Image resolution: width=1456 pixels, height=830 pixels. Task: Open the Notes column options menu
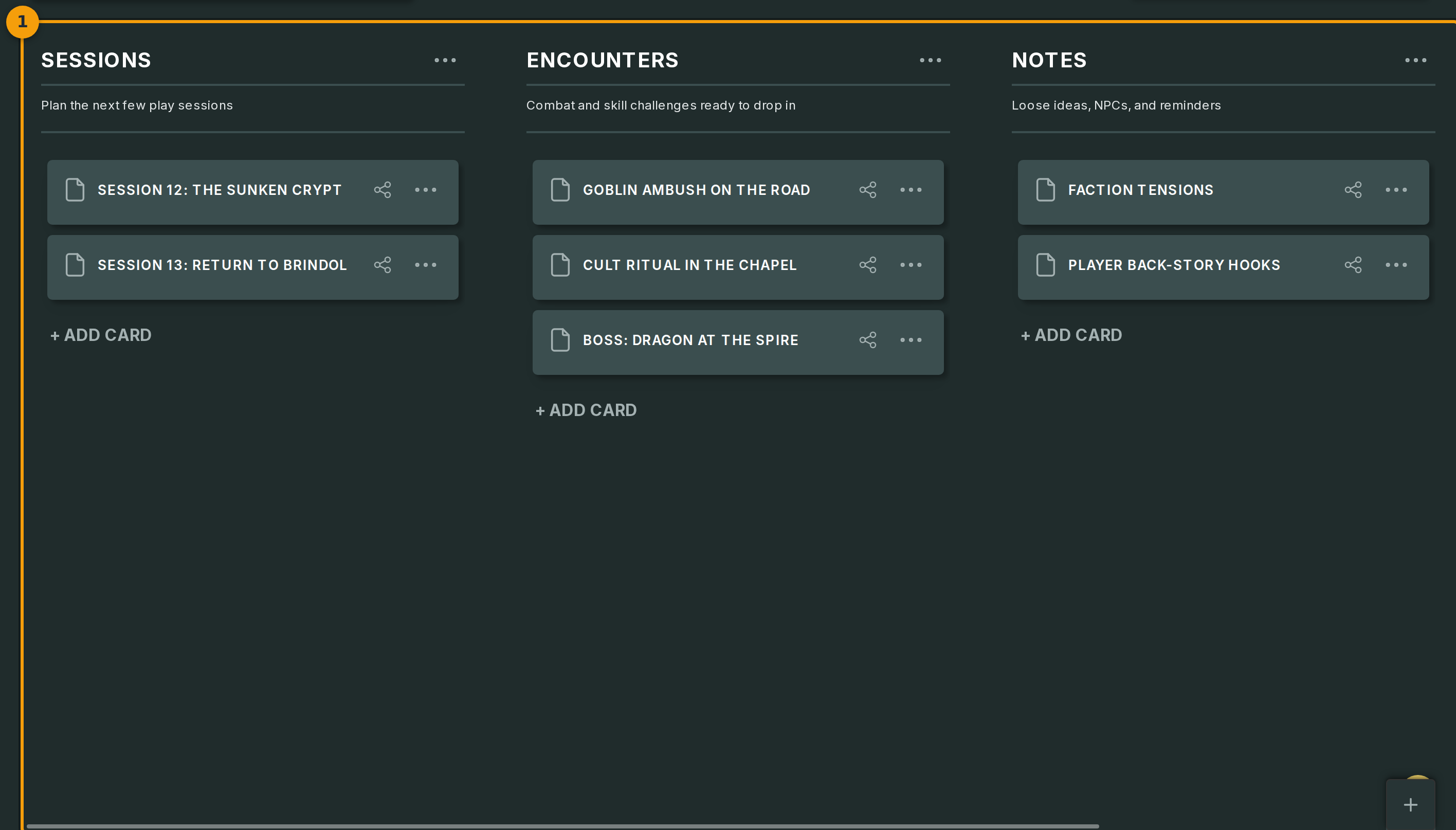tap(1415, 61)
